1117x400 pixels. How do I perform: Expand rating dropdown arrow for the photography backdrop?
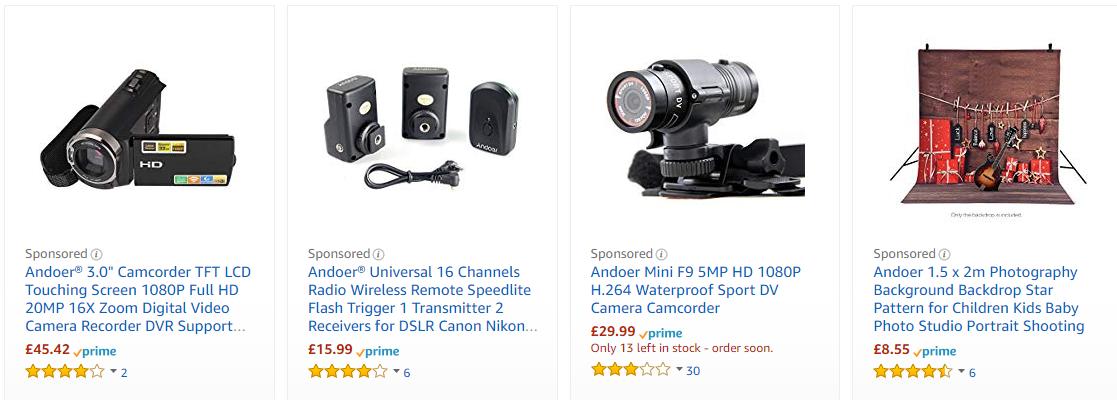pos(962,372)
